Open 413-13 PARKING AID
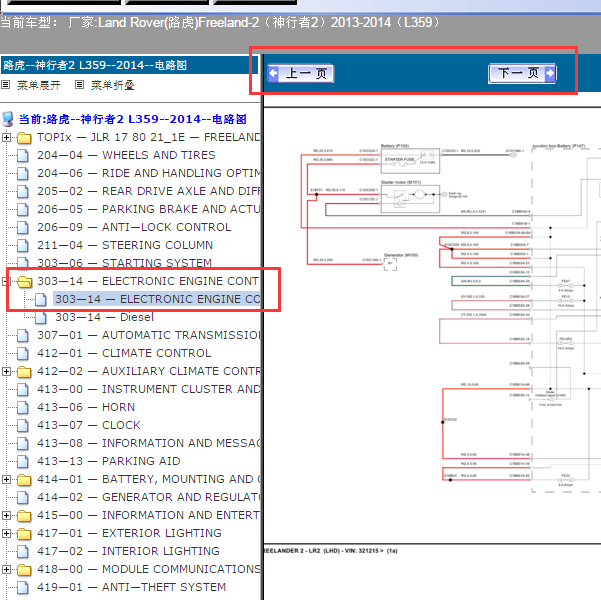 coord(108,462)
